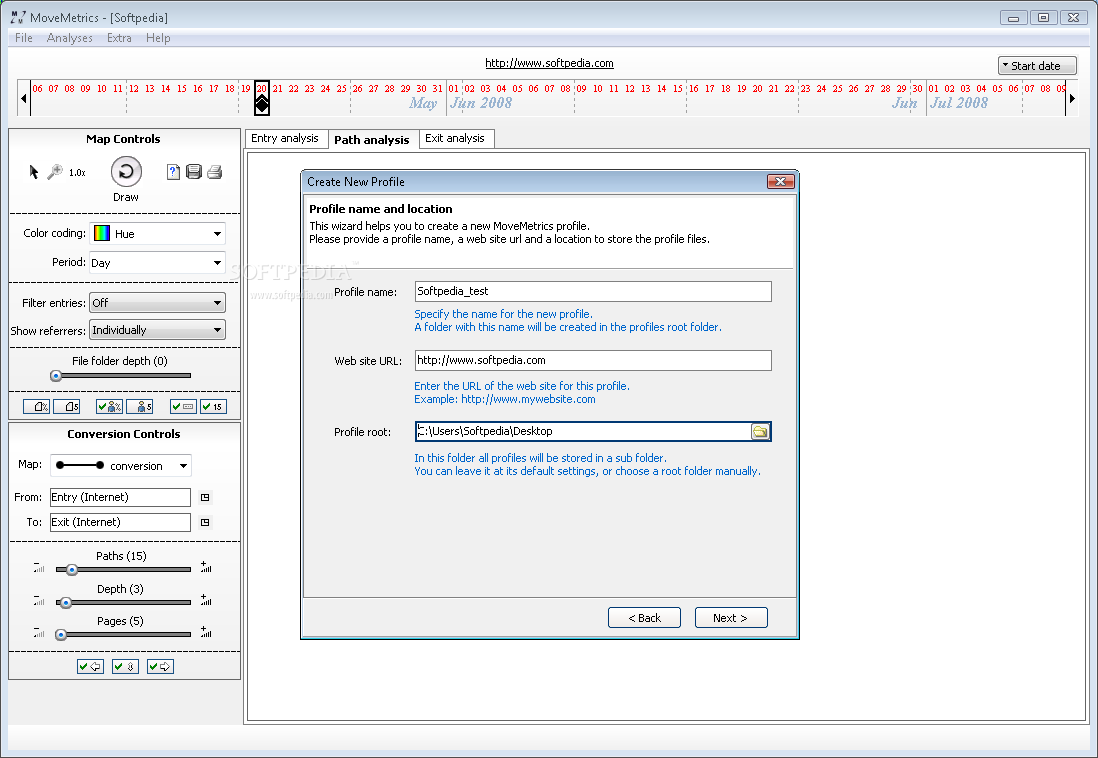Toggle the checked left-arrow conversion button
Viewport: 1098px width, 758px height.
coord(90,667)
